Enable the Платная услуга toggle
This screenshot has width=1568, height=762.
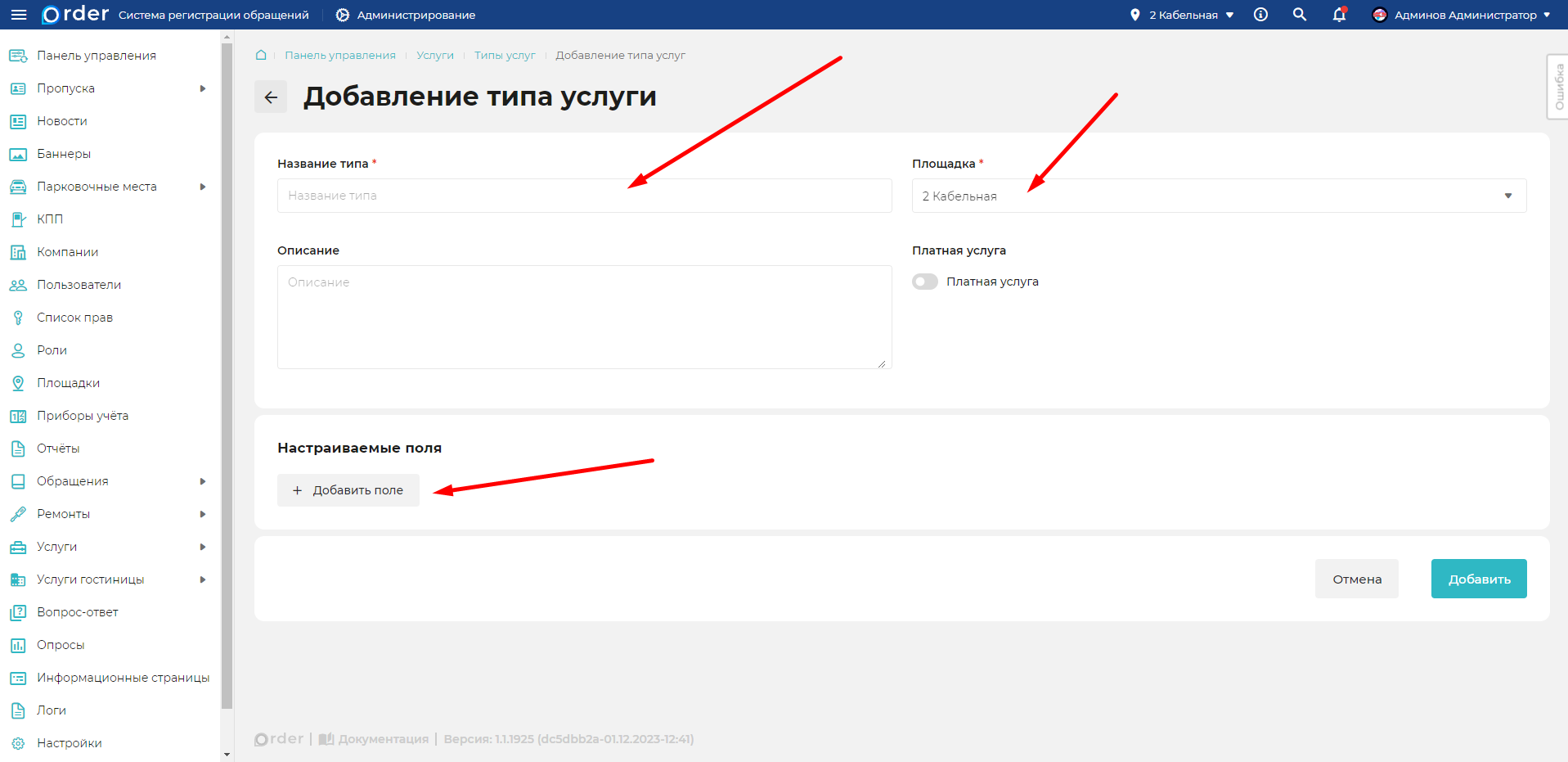pos(924,281)
